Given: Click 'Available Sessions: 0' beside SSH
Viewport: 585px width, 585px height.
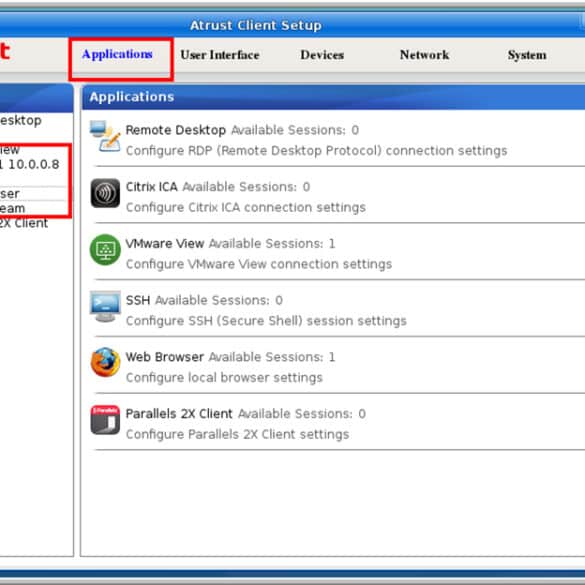Looking at the screenshot, I should coord(219,300).
